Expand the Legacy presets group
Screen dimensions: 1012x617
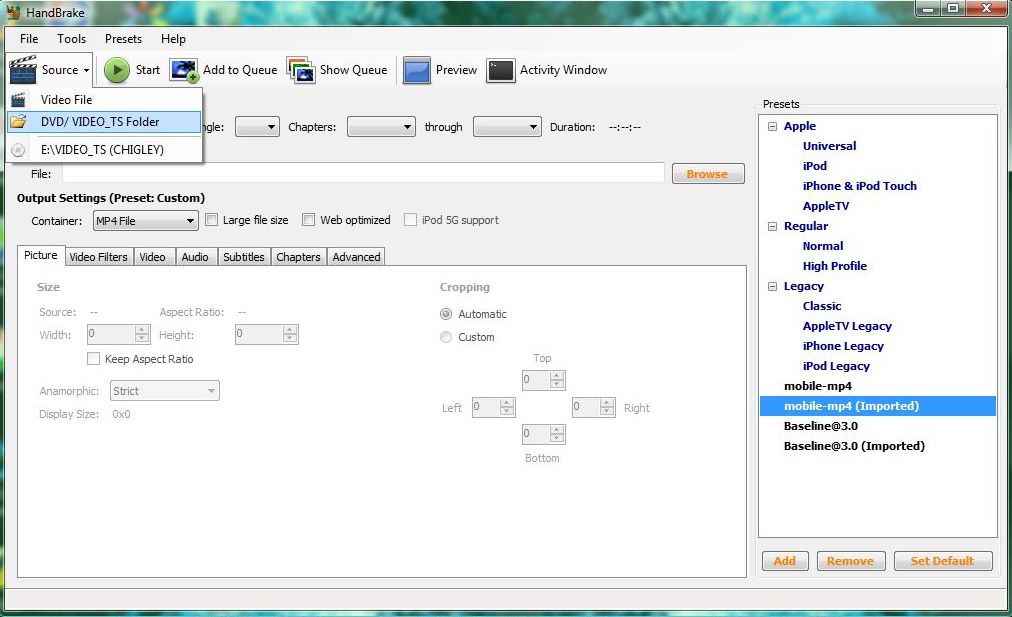[772, 286]
